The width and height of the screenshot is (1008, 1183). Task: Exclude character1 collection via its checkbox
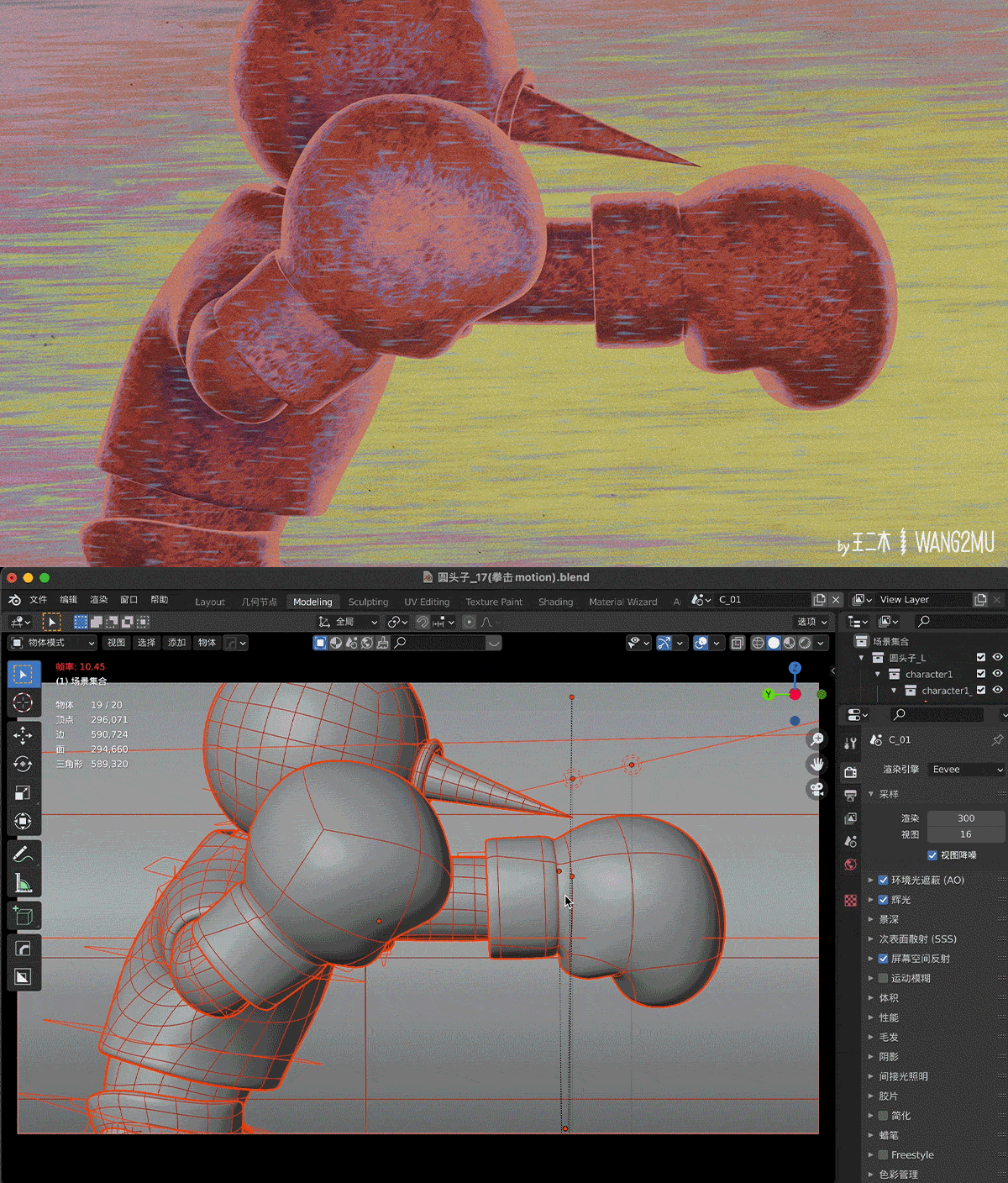pyautogui.click(x=981, y=674)
